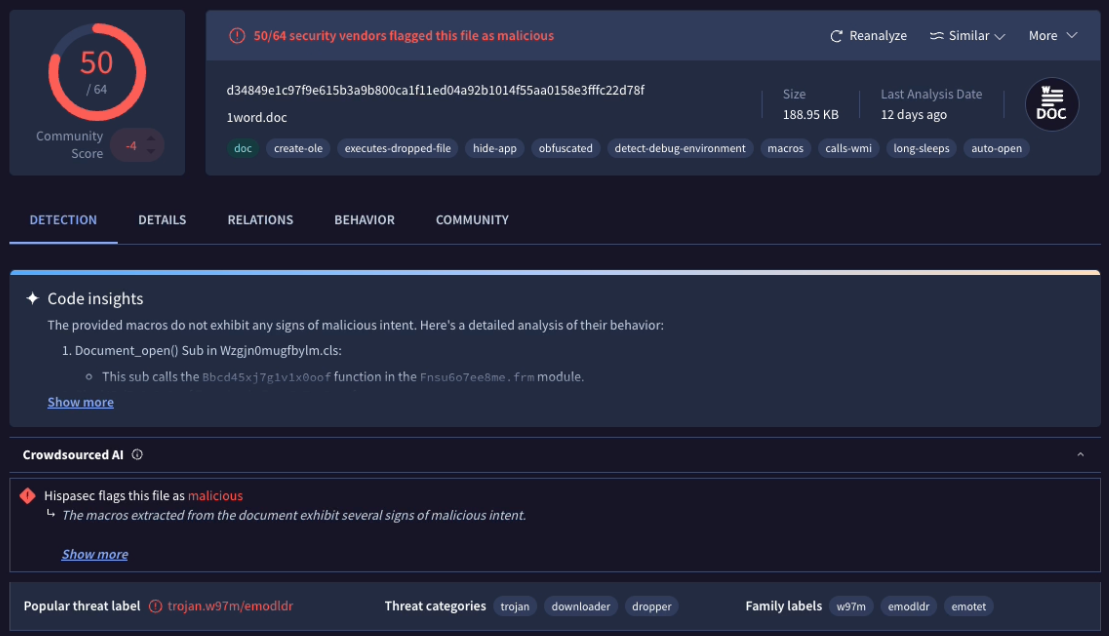Switch to the Behavior tab

pos(364,220)
